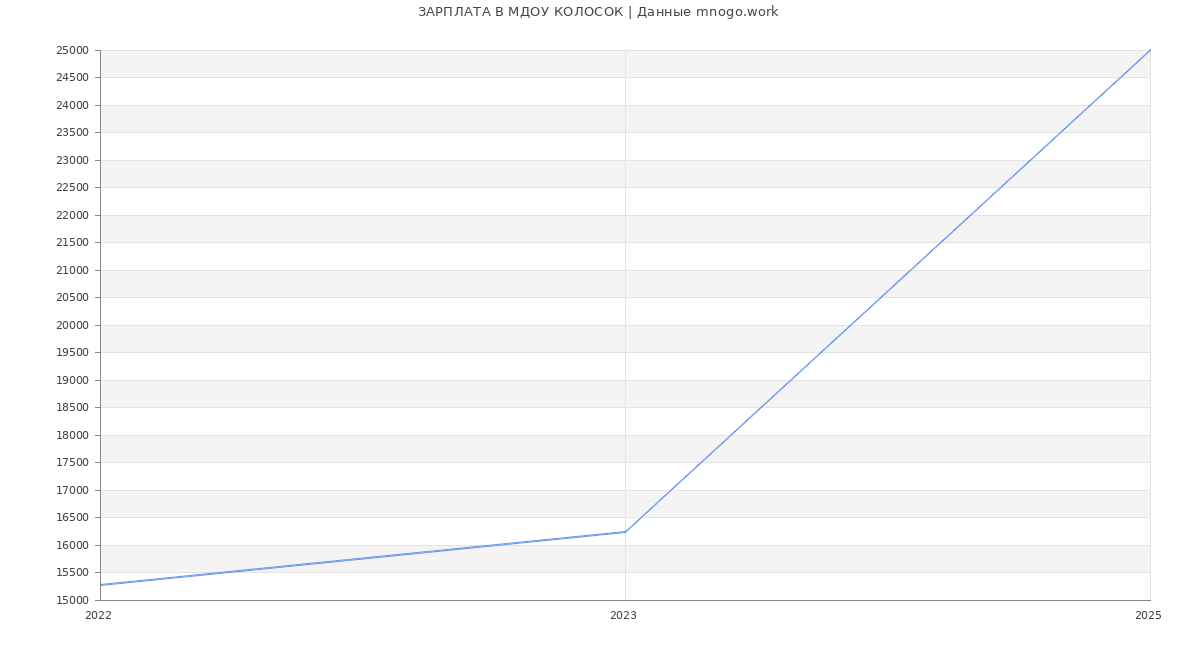Click the 21000 y-axis label
The height and width of the screenshot is (650, 1200).
(73, 270)
